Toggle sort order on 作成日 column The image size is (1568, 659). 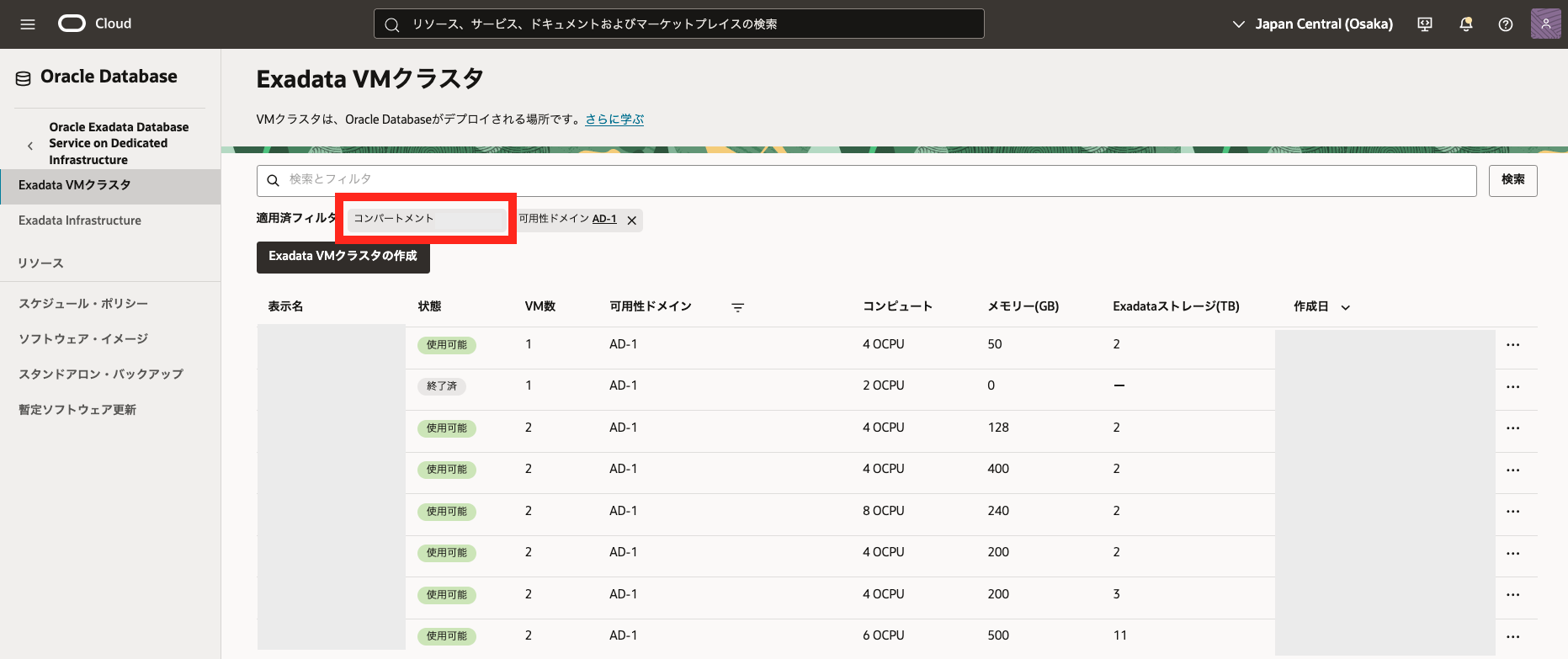coord(1345,307)
